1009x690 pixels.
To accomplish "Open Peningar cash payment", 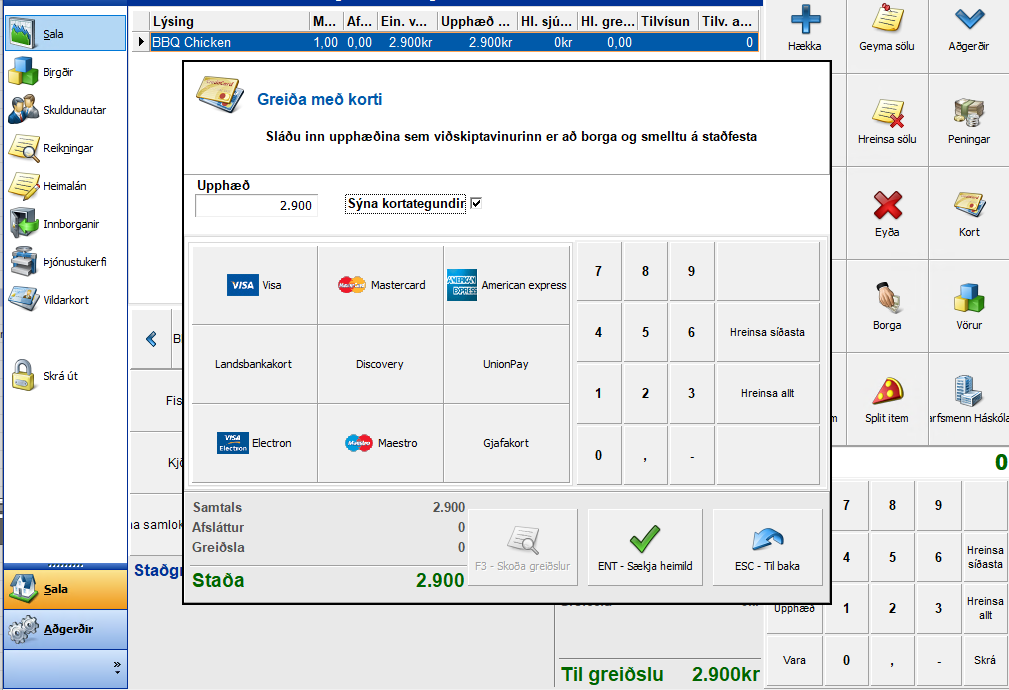I will coord(968,113).
